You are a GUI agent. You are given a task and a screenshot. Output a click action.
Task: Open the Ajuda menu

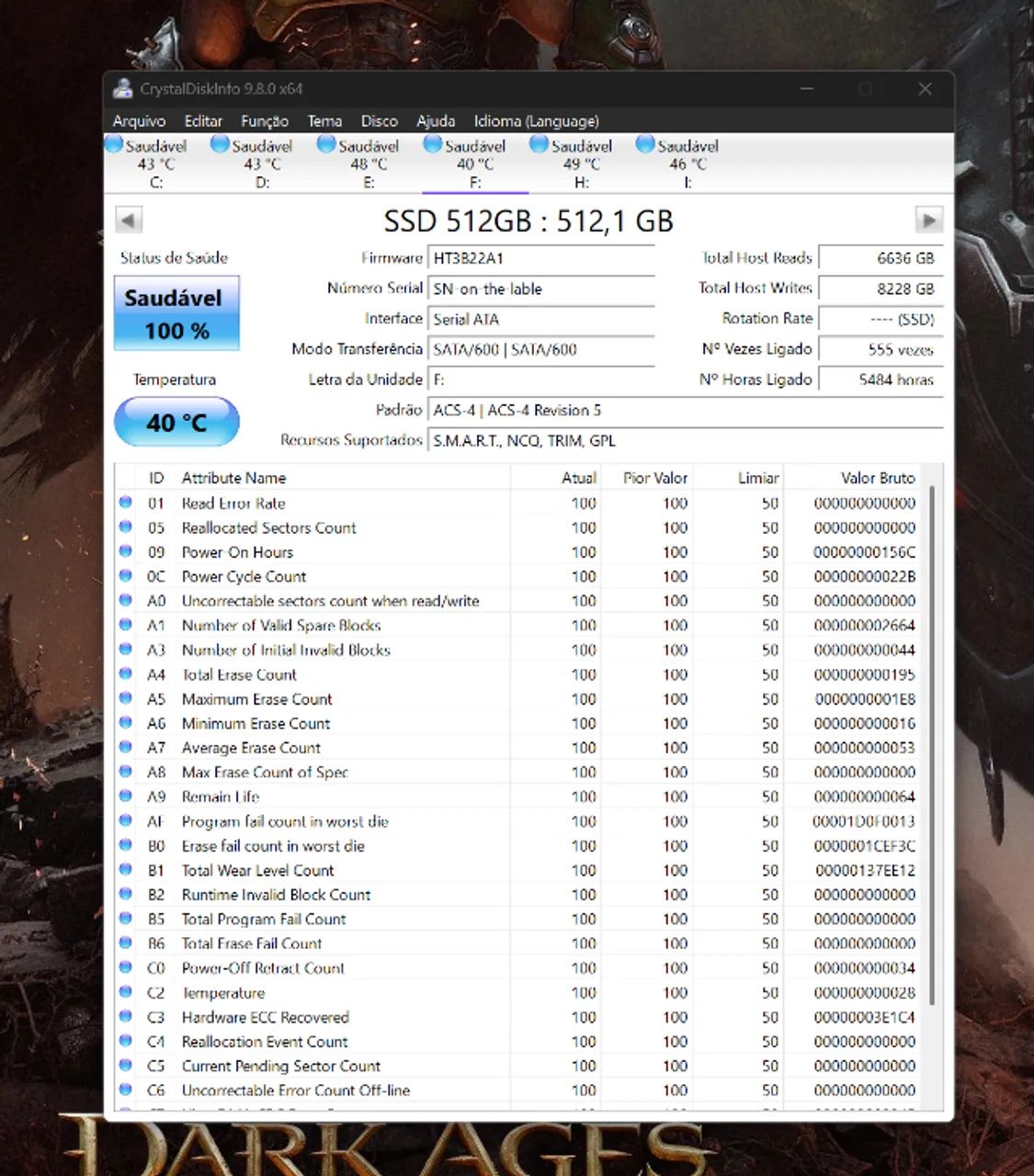pos(436,121)
